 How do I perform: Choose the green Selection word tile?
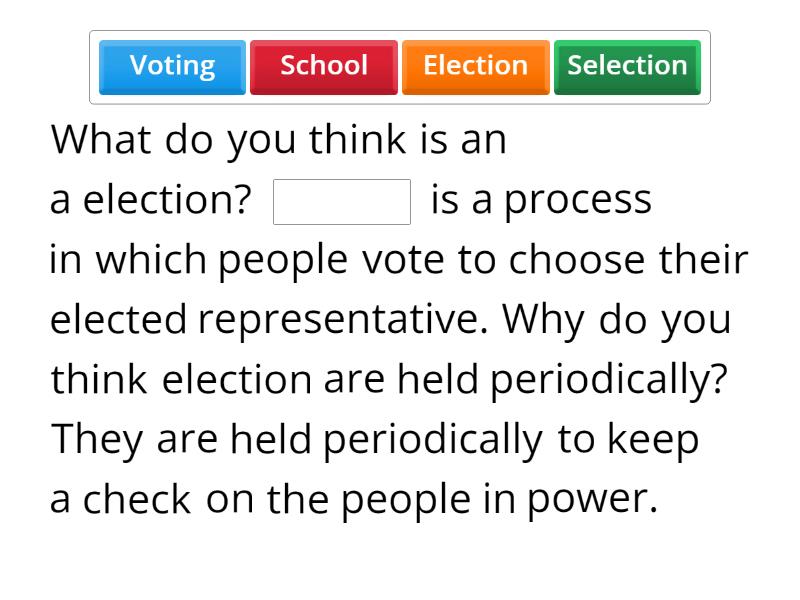click(627, 66)
